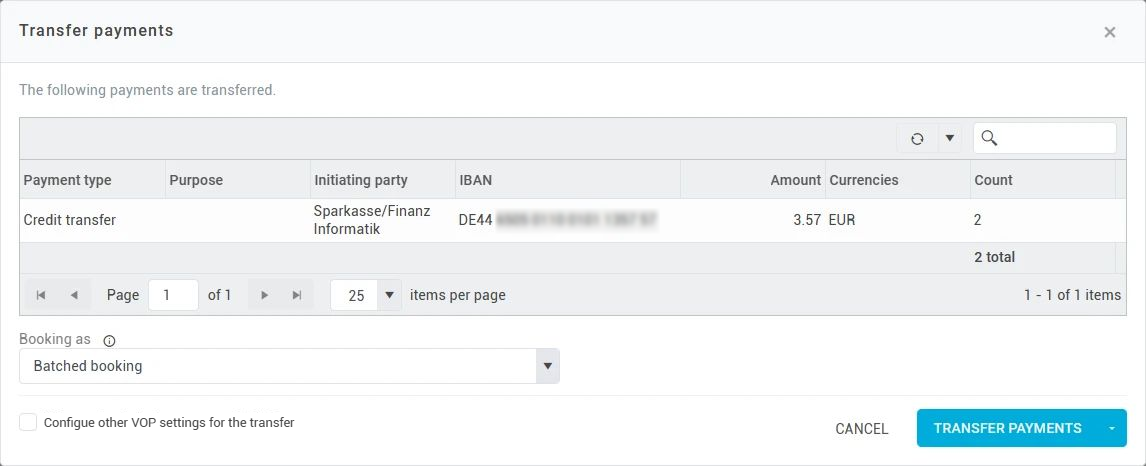Go to the previous page
1146x466 pixels.
tap(74, 295)
